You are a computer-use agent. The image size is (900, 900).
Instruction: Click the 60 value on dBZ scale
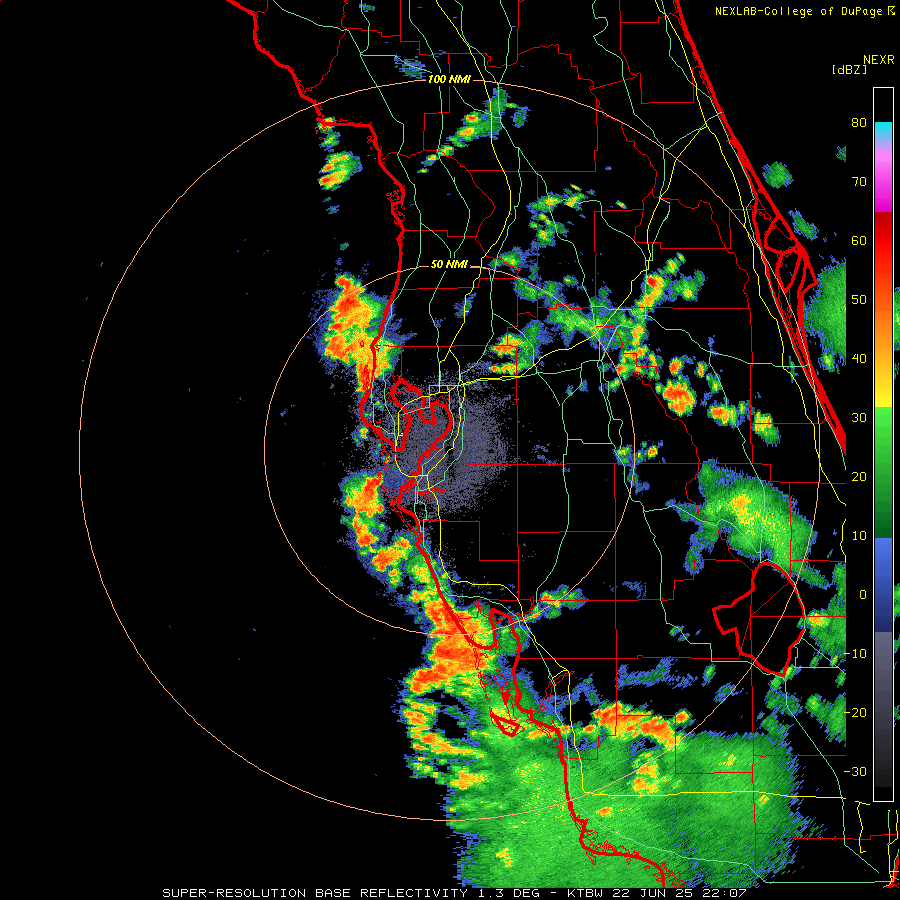tap(859, 240)
